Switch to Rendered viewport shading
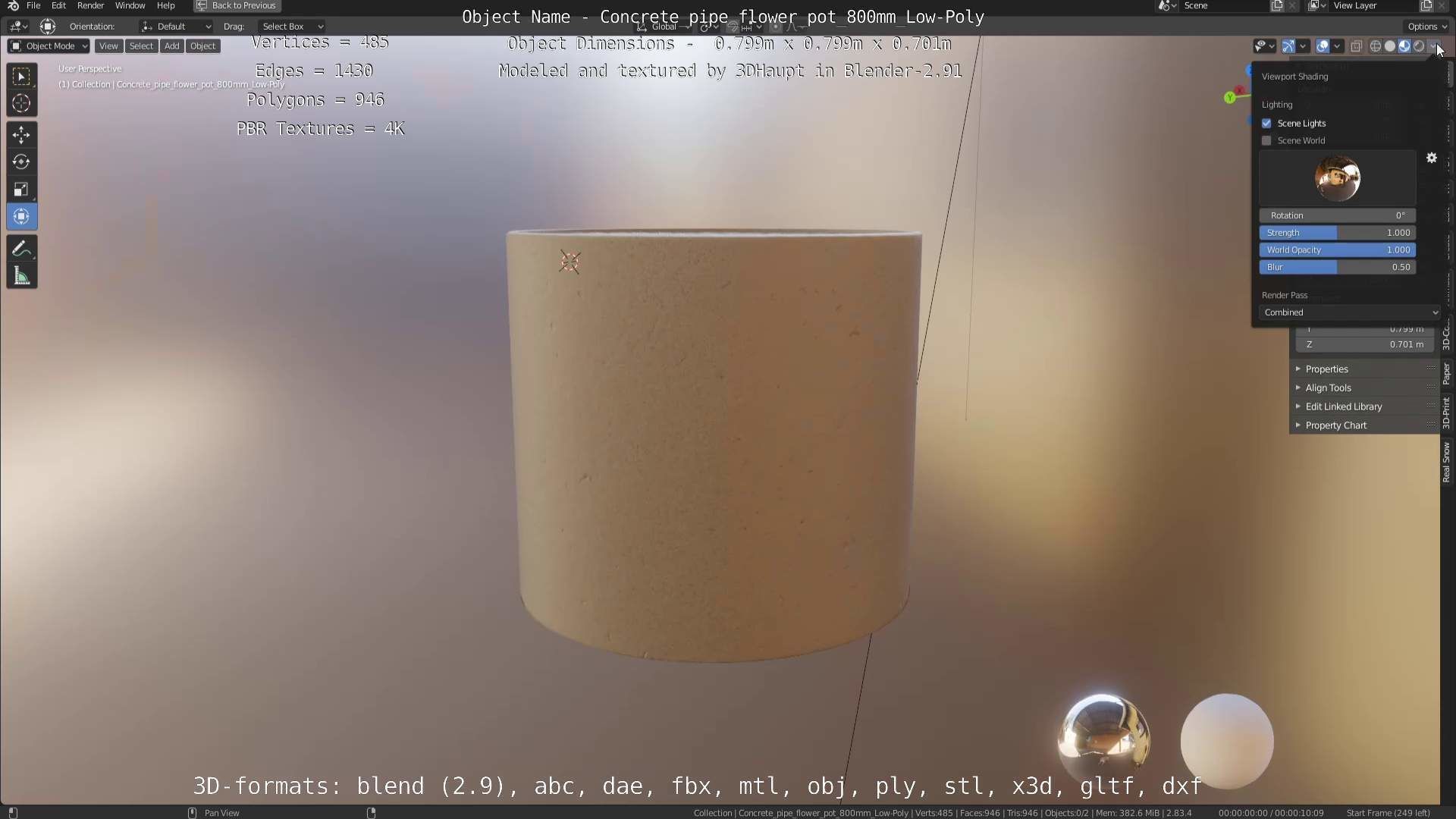The width and height of the screenshot is (1456, 819). 1418,46
